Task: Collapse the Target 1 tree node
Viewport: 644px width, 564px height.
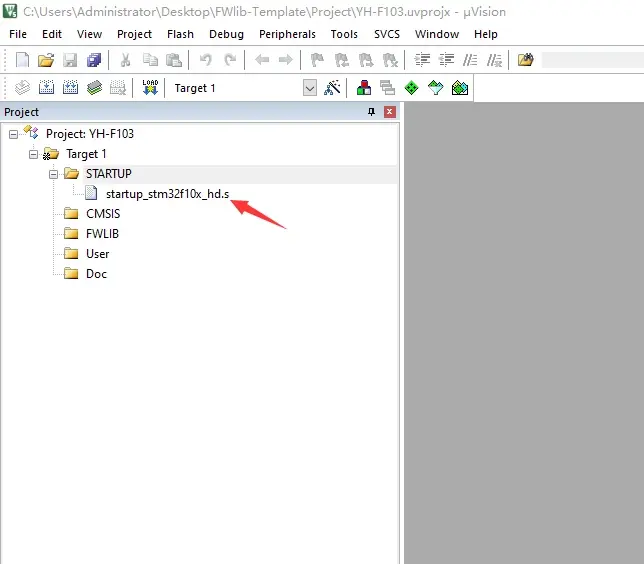Action: [34, 154]
